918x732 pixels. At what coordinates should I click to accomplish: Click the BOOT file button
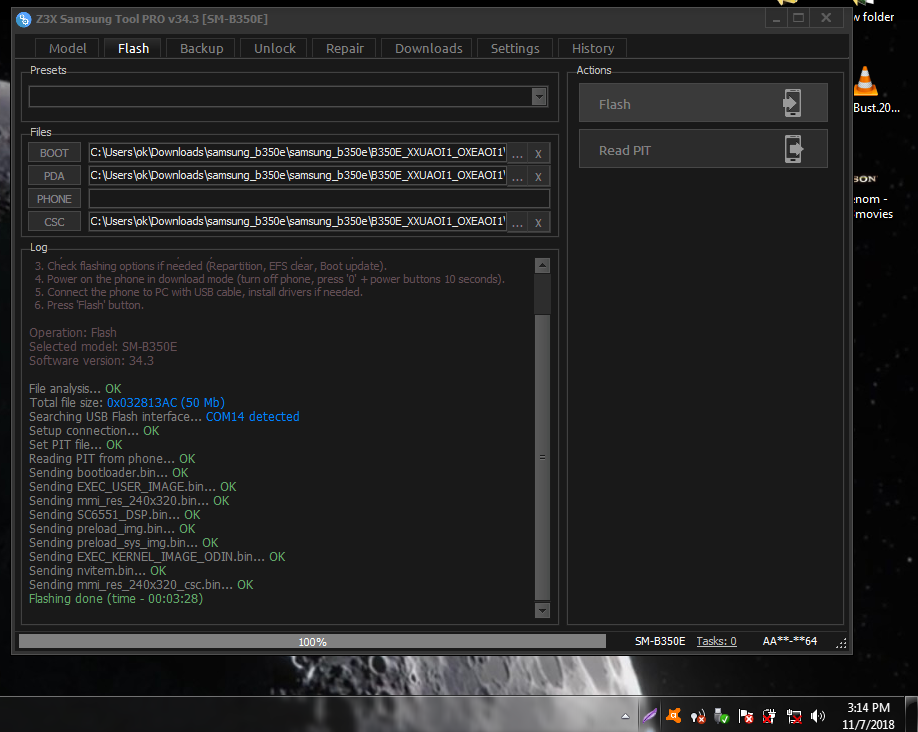(54, 153)
